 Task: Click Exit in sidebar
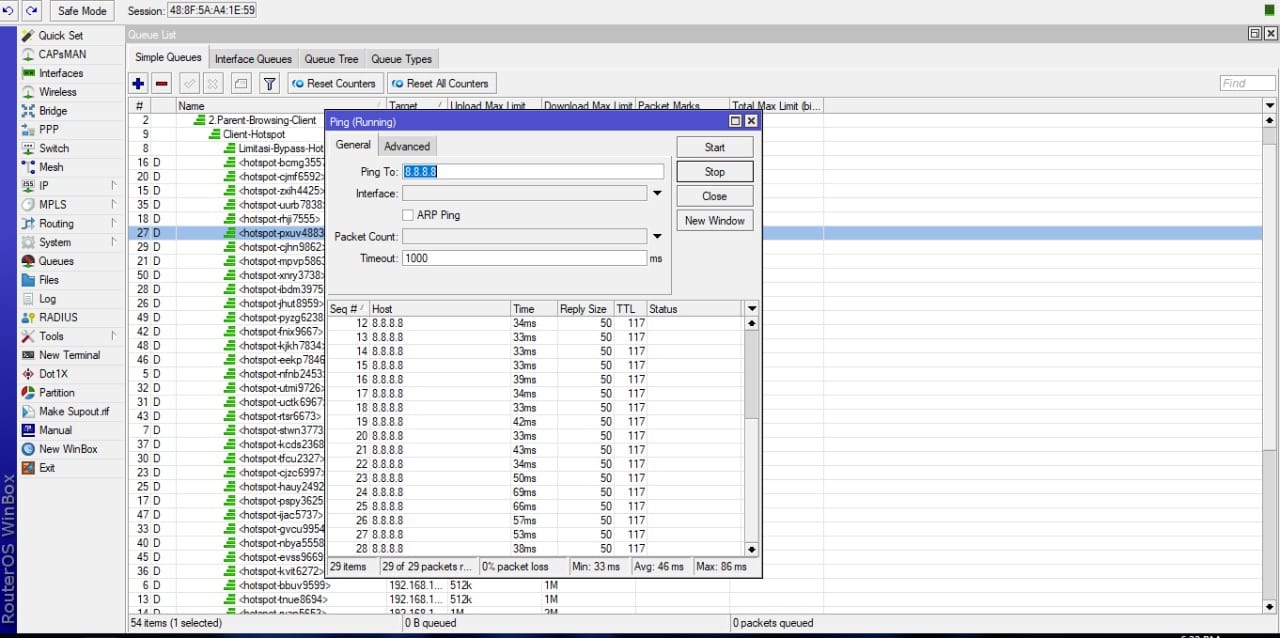(47, 468)
